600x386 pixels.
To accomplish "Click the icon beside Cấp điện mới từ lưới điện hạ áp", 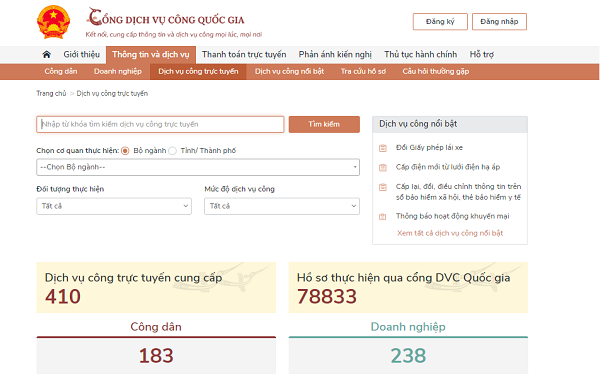I will [x=383, y=168].
